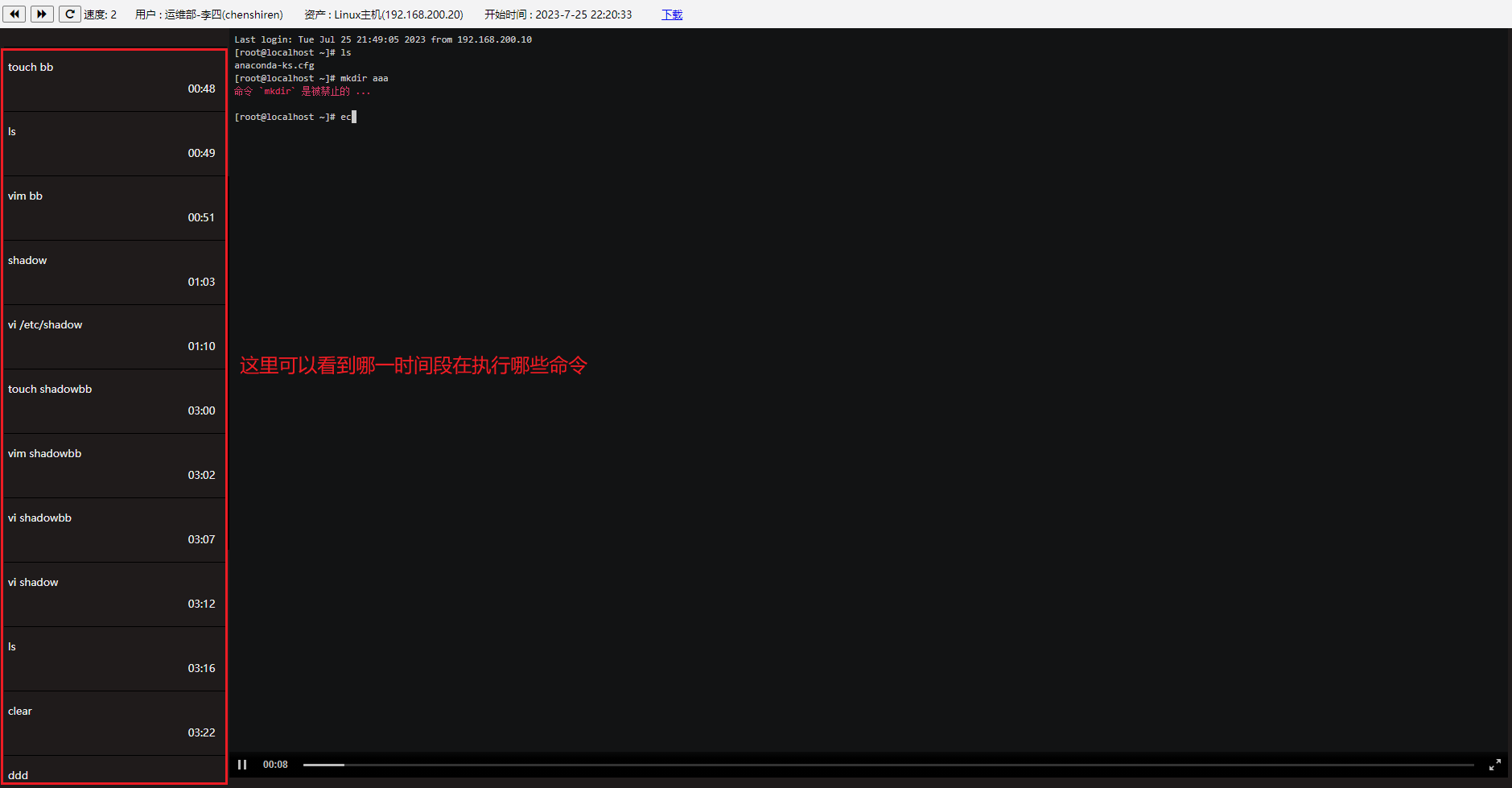Jump to the 'touch bb' command at 00:48

(114, 80)
